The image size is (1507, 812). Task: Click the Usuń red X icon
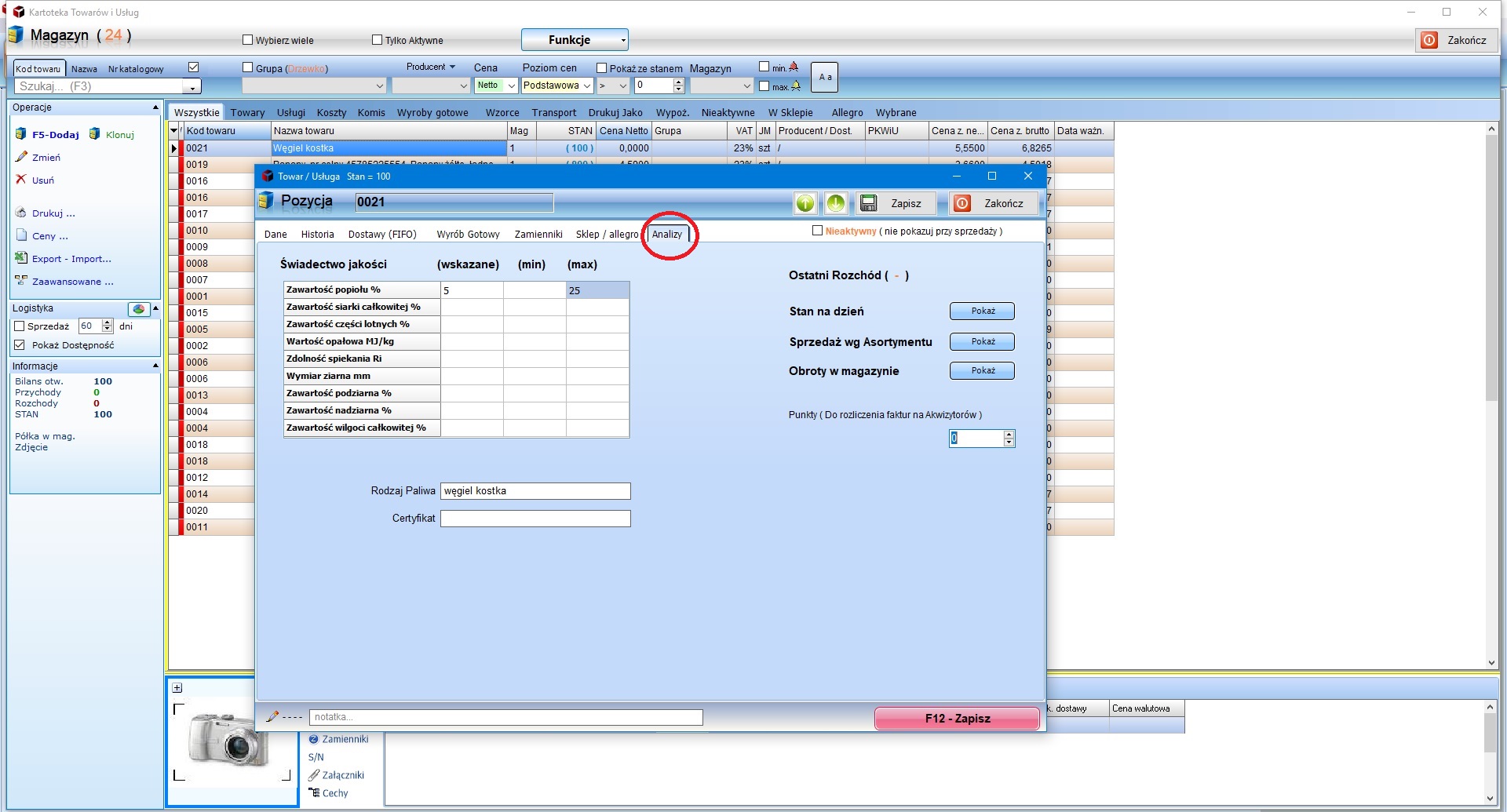21,180
